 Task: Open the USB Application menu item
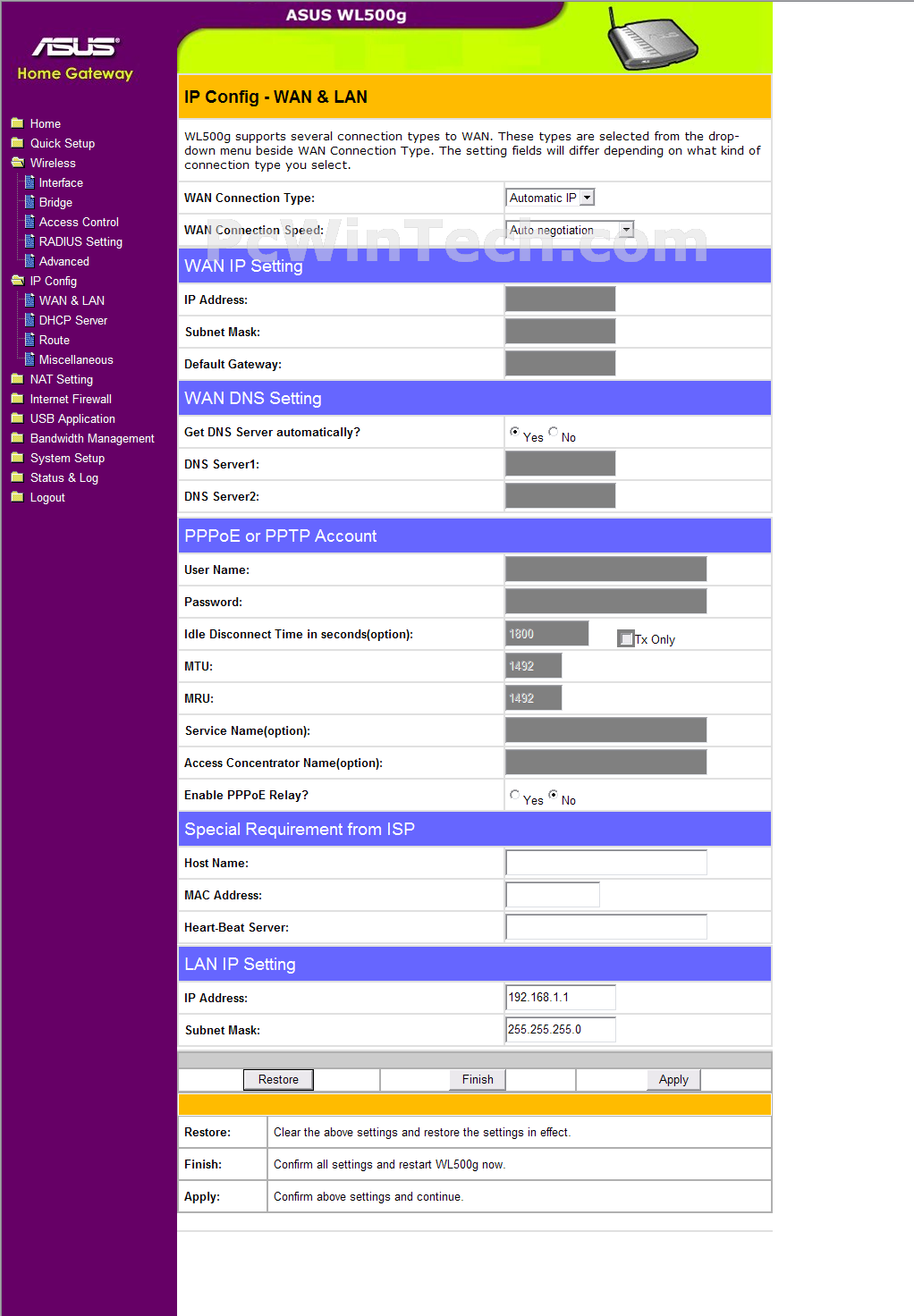72,418
